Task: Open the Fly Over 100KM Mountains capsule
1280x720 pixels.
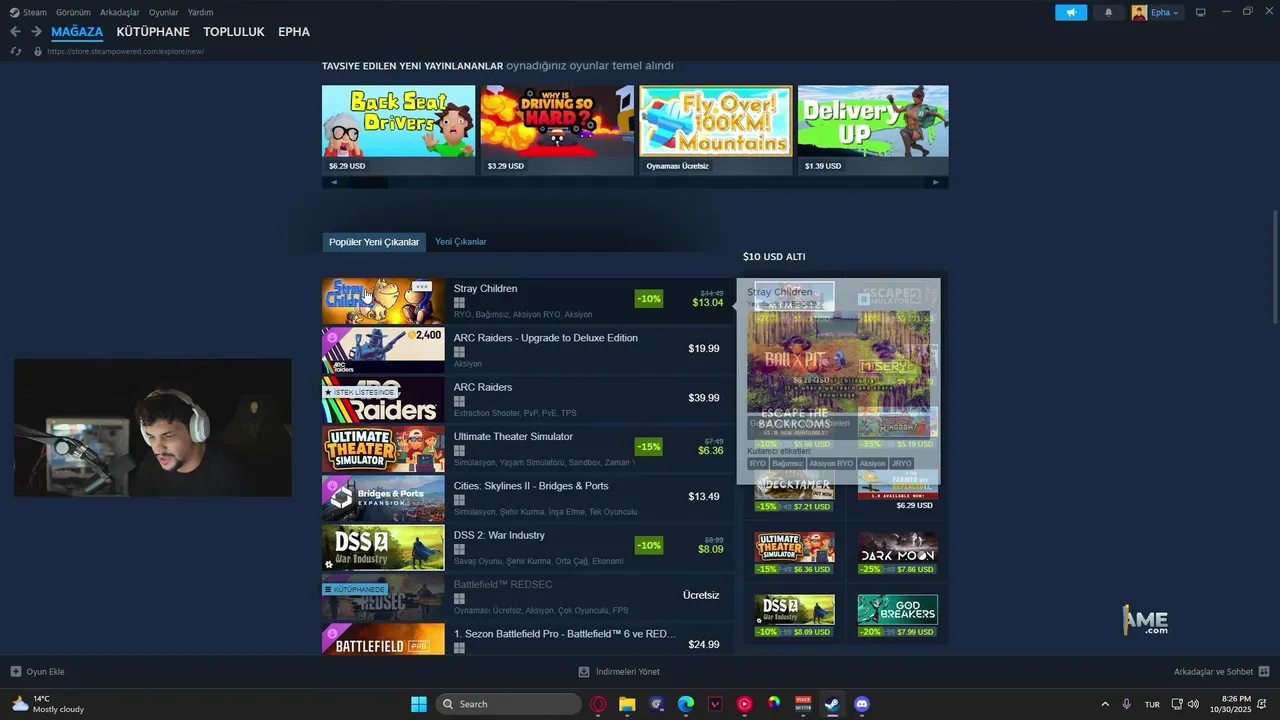Action: coord(716,130)
